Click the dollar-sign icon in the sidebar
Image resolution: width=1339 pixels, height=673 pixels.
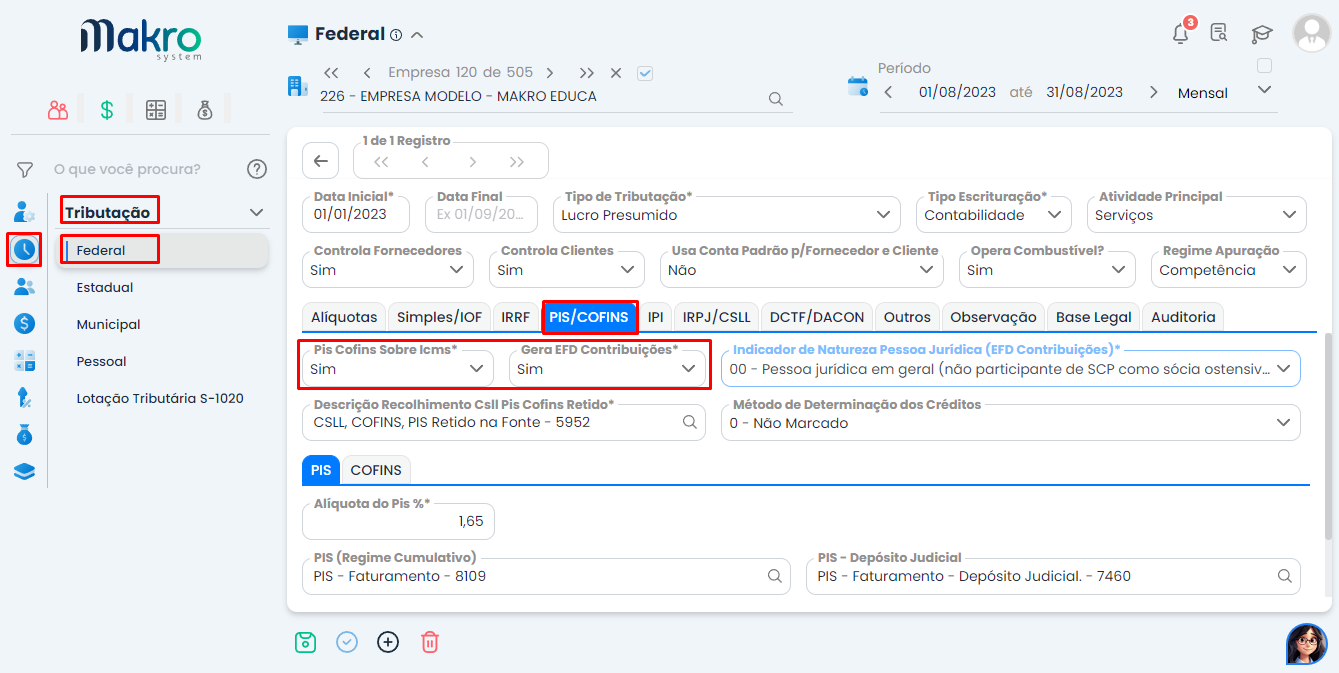[x=22, y=323]
